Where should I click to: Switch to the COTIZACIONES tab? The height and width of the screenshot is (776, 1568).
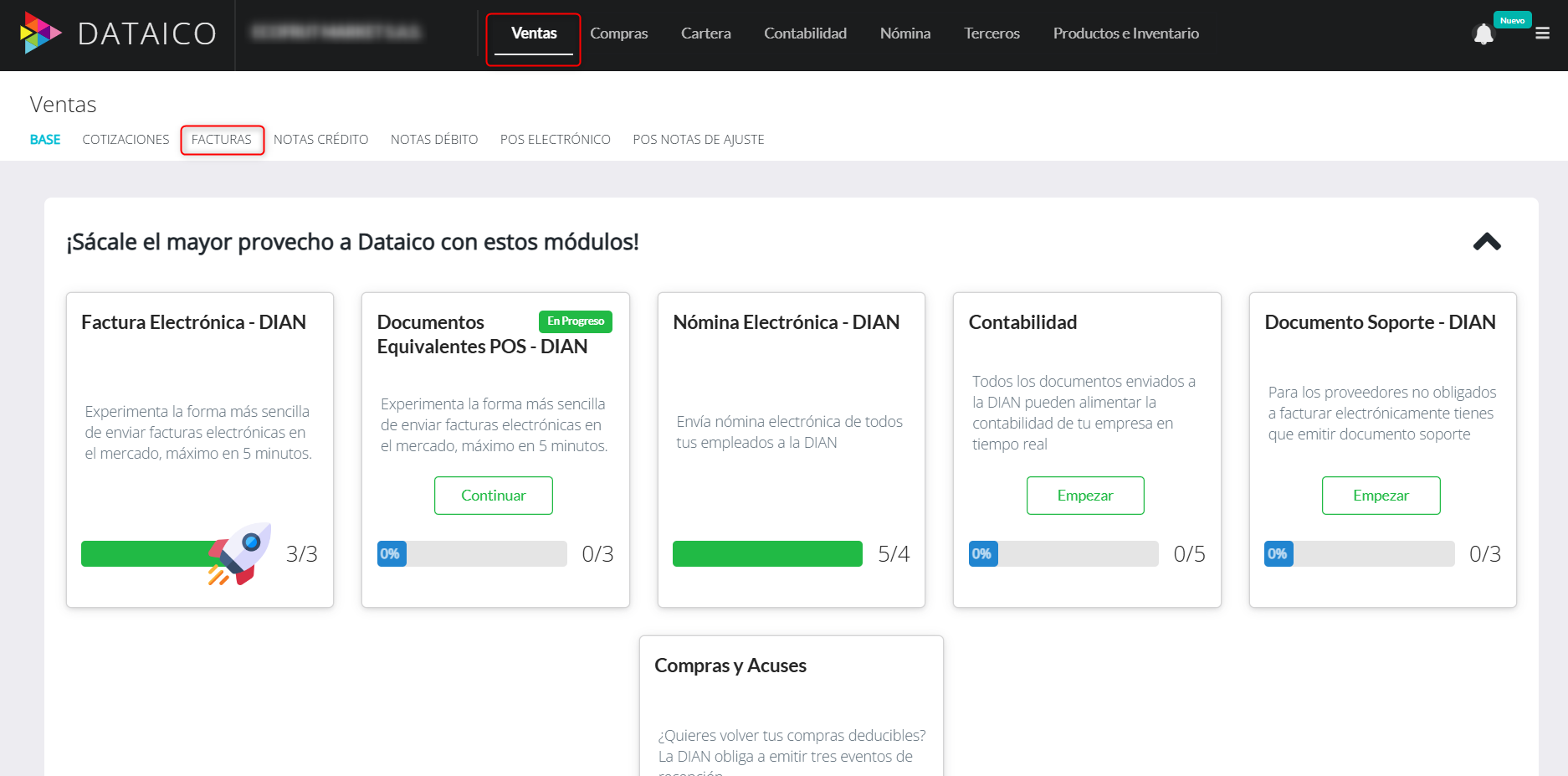click(126, 140)
